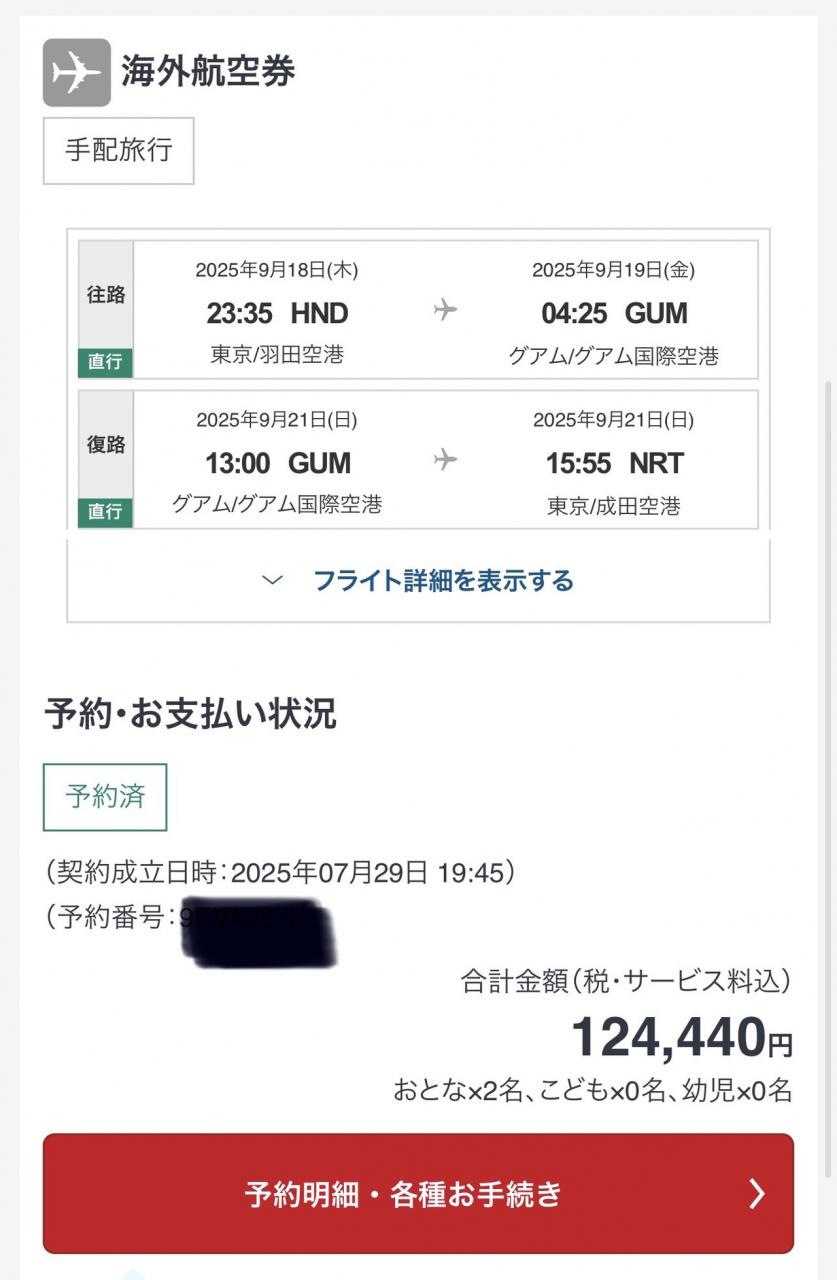Viewport: 837px width, 1280px height.
Task: Click the 23:35 HND departure time
Action: 277,314
